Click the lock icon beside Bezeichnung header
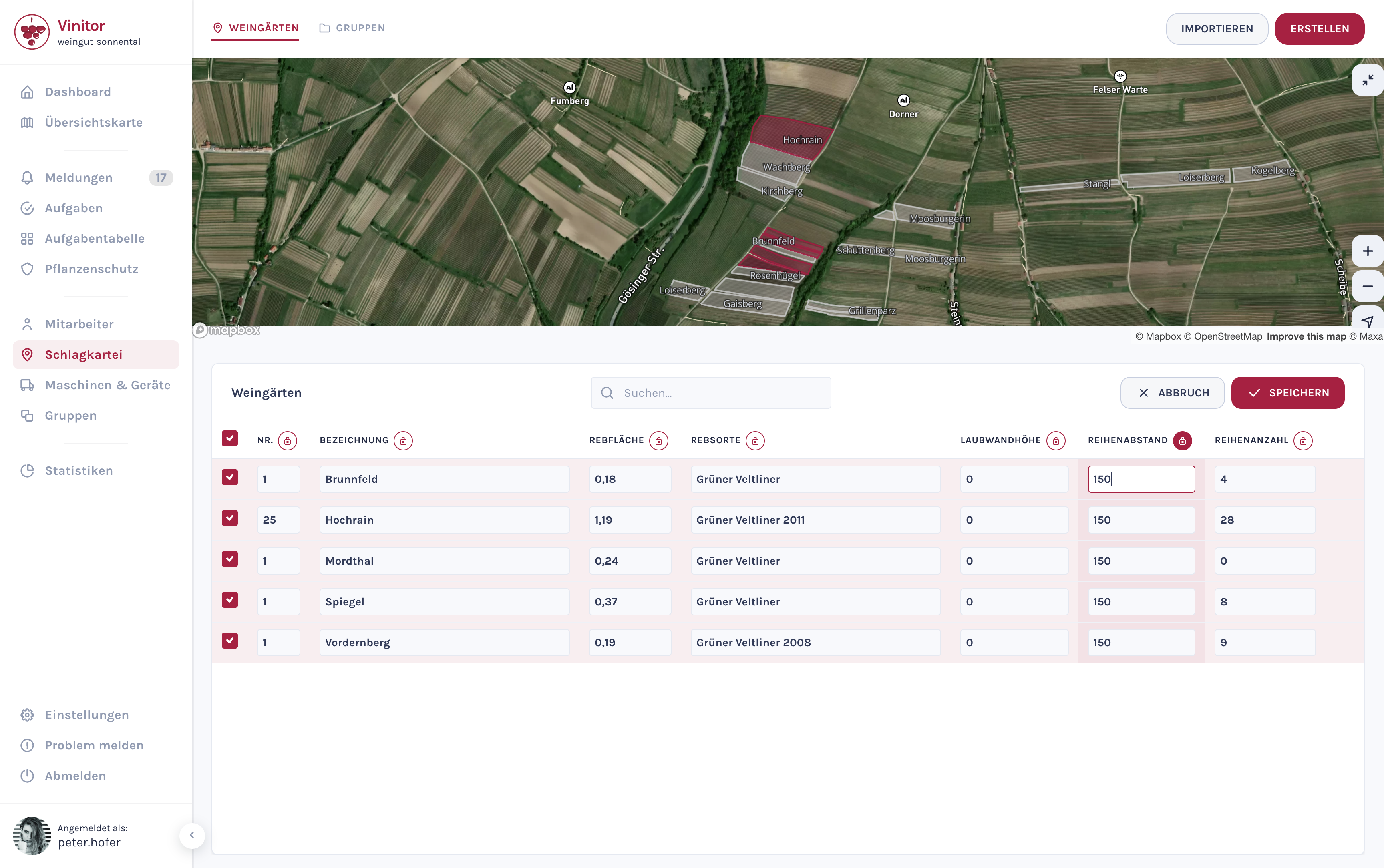 tap(403, 440)
